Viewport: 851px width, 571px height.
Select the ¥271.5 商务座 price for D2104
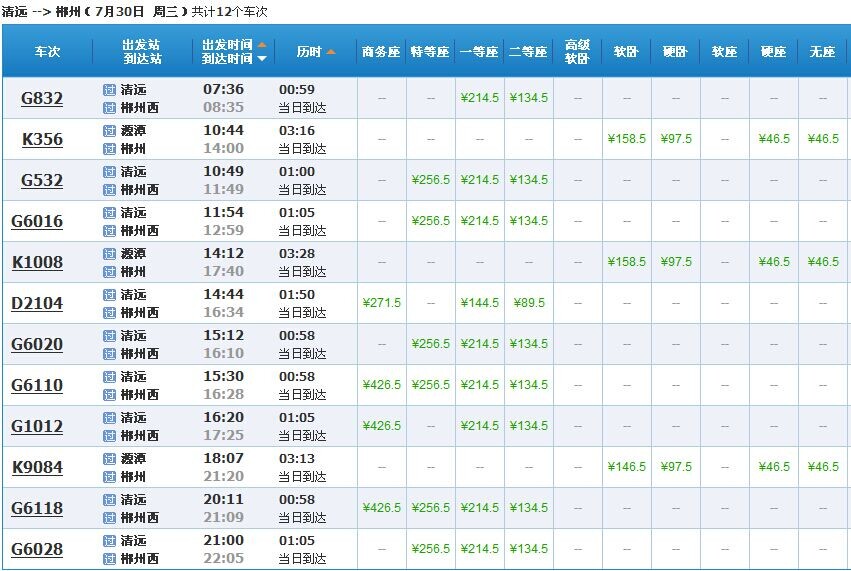[x=382, y=303]
